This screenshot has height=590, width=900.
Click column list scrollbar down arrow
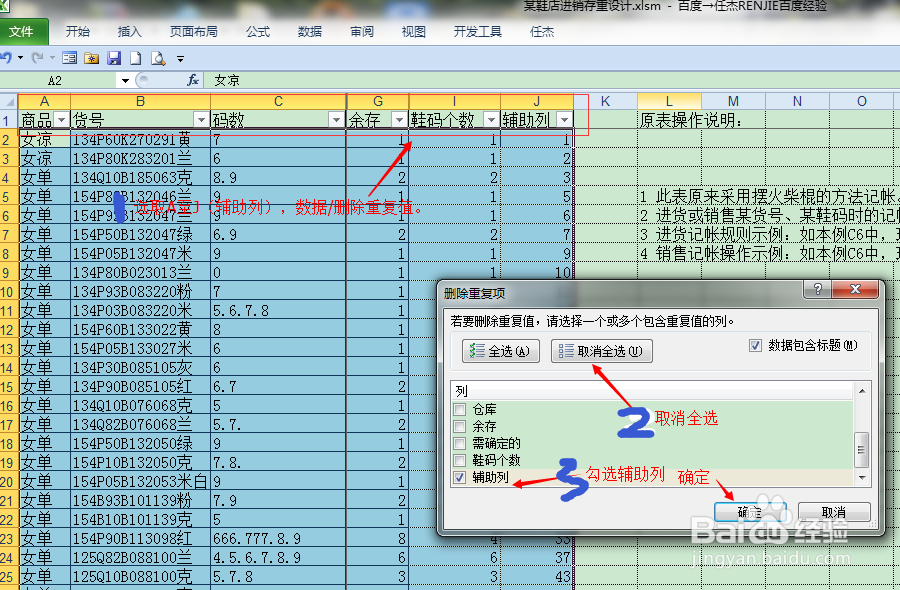862,478
